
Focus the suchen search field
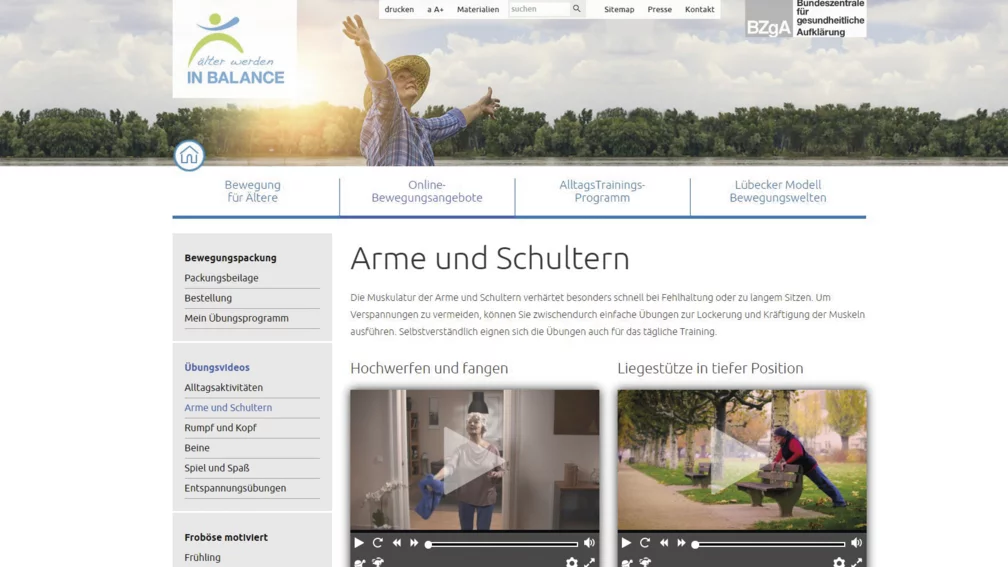(x=539, y=9)
